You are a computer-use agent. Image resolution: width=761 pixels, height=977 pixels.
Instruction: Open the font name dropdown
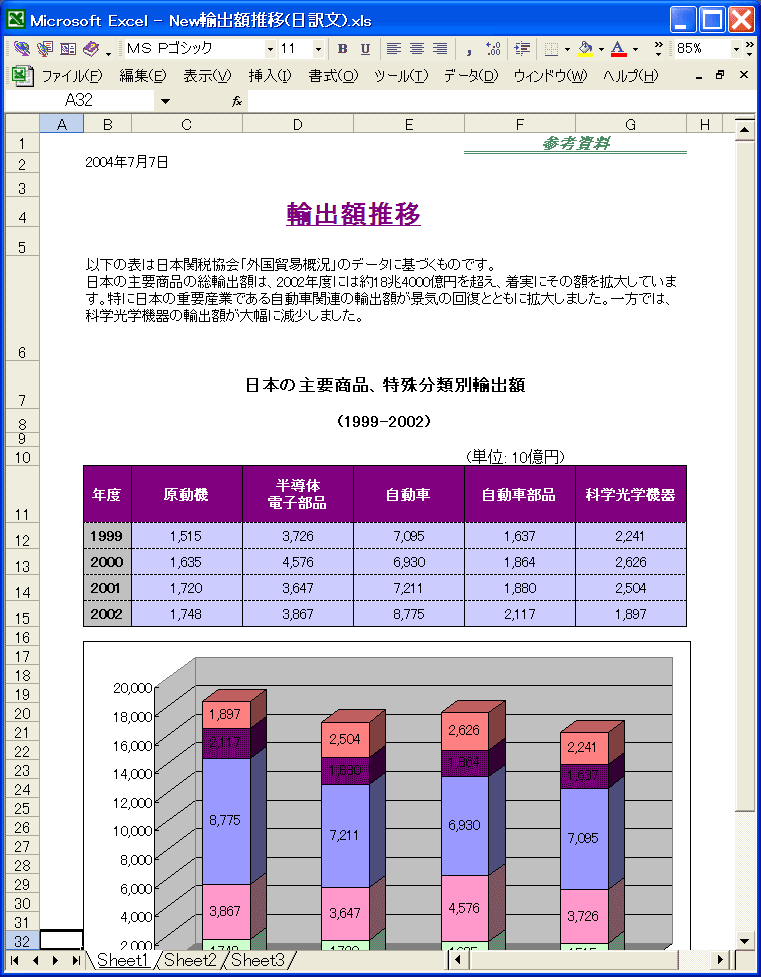[270, 49]
